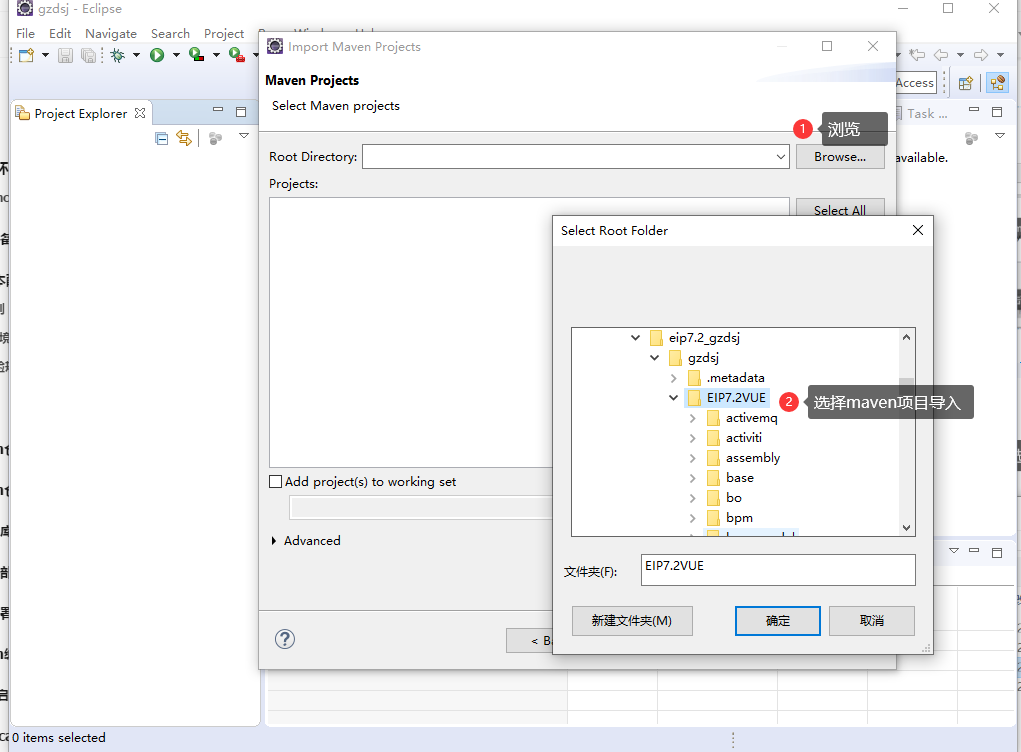
Task: Click the Coverage run icon
Action: (x=196, y=55)
